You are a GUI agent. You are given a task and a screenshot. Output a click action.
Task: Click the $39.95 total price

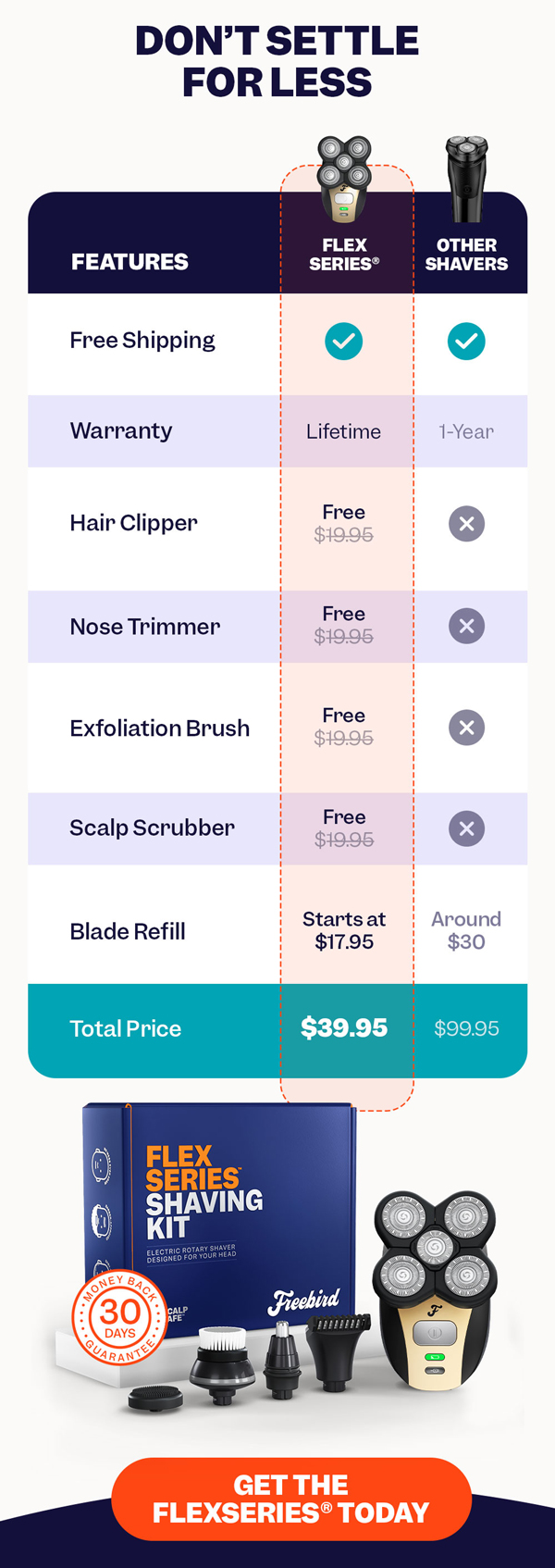(x=344, y=1028)
